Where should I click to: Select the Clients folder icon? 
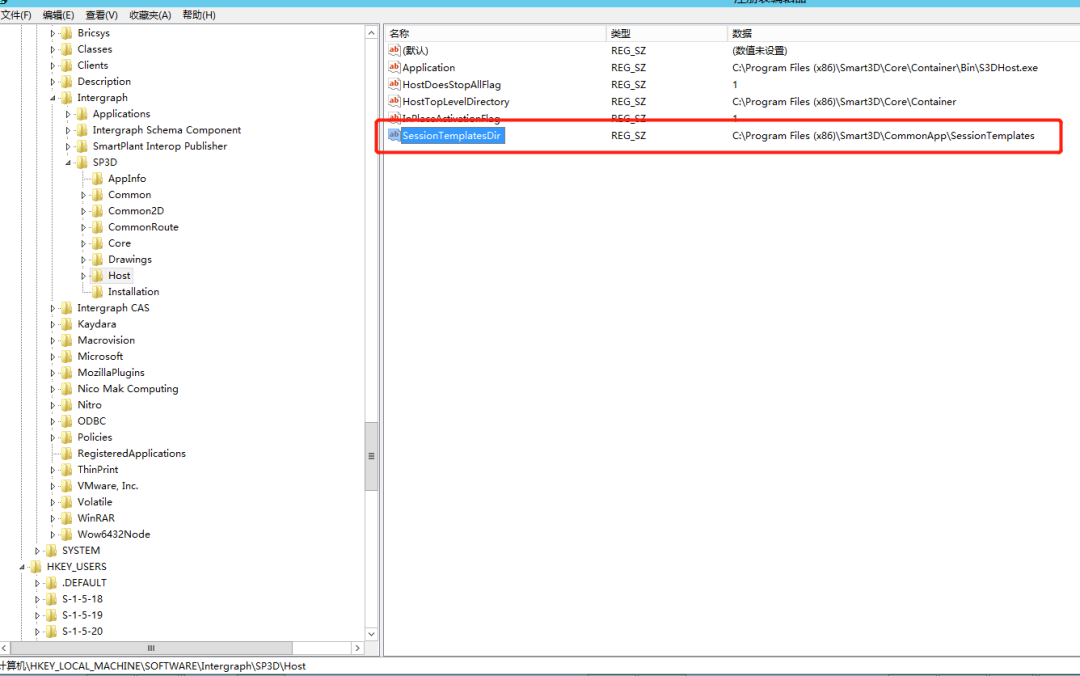coord(66,65)
